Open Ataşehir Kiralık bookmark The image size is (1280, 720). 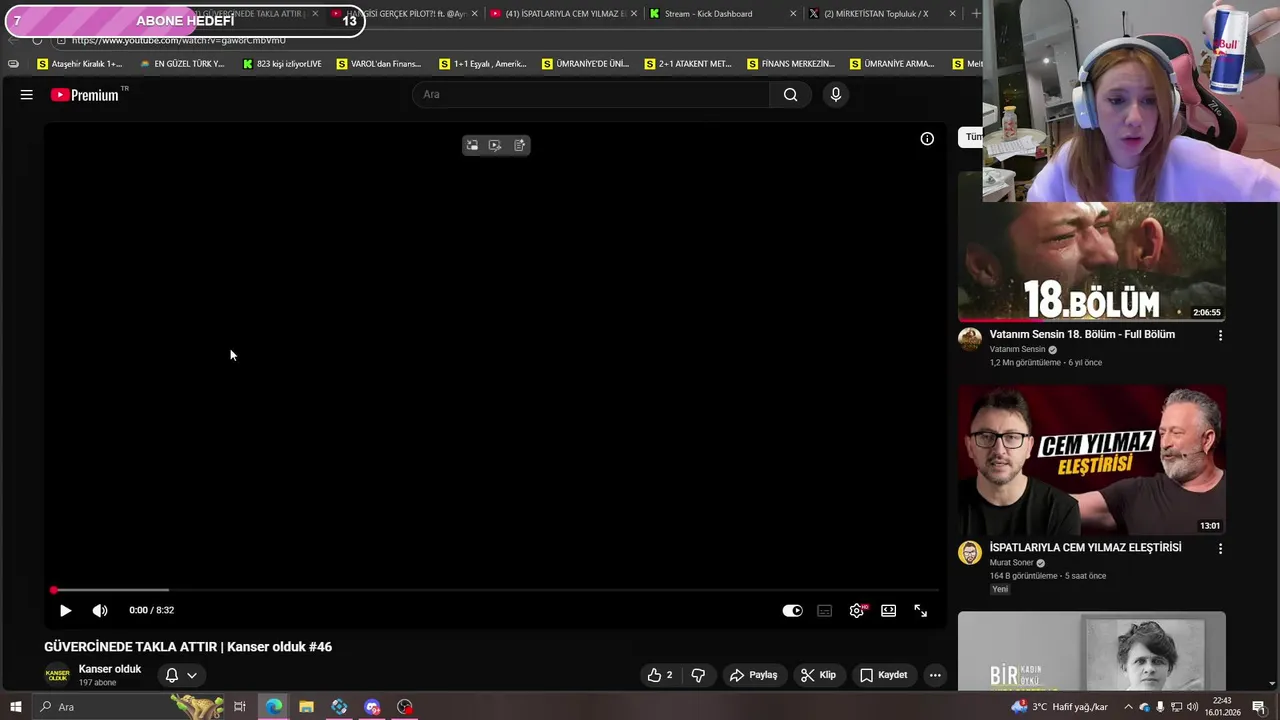(x=80, y=64)
